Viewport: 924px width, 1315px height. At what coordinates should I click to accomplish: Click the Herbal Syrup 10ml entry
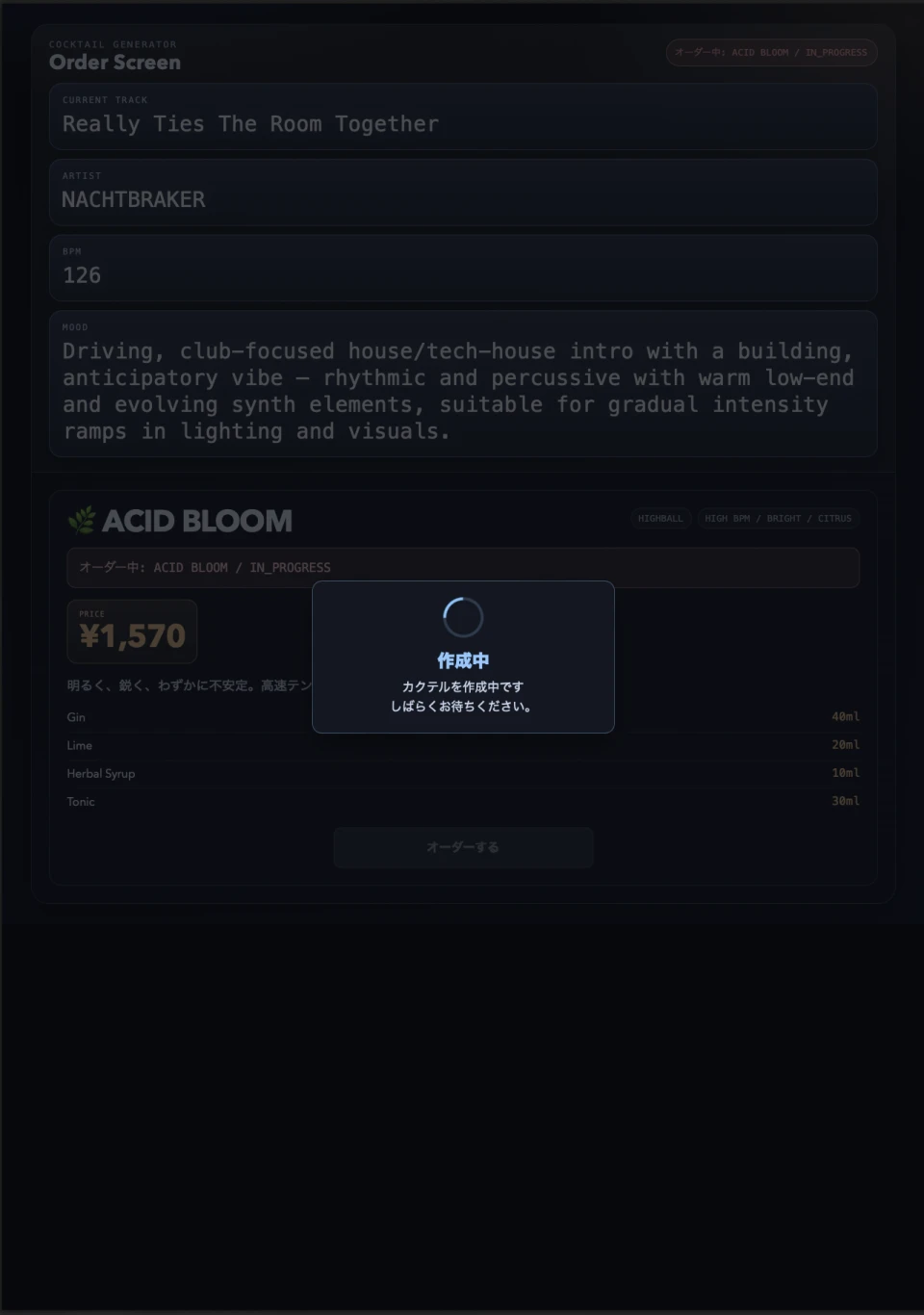(100, 773)
